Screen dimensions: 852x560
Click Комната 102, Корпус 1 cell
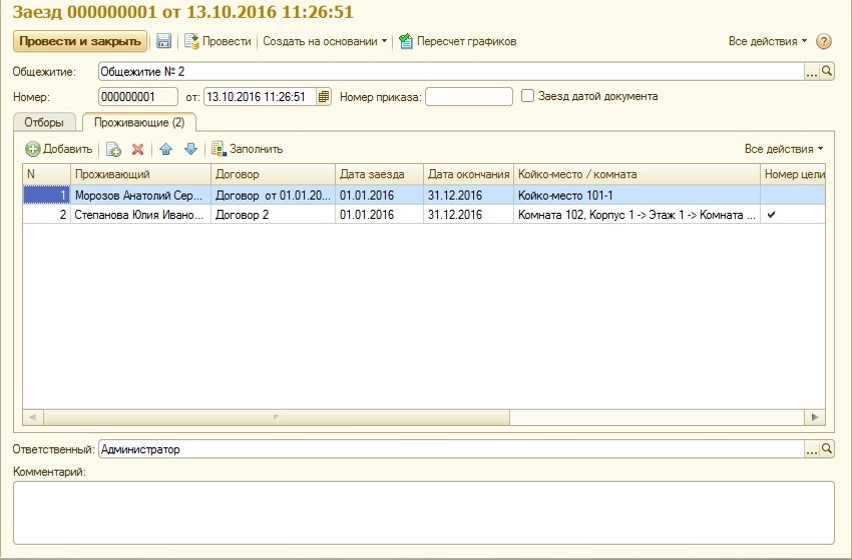[637, 215]
